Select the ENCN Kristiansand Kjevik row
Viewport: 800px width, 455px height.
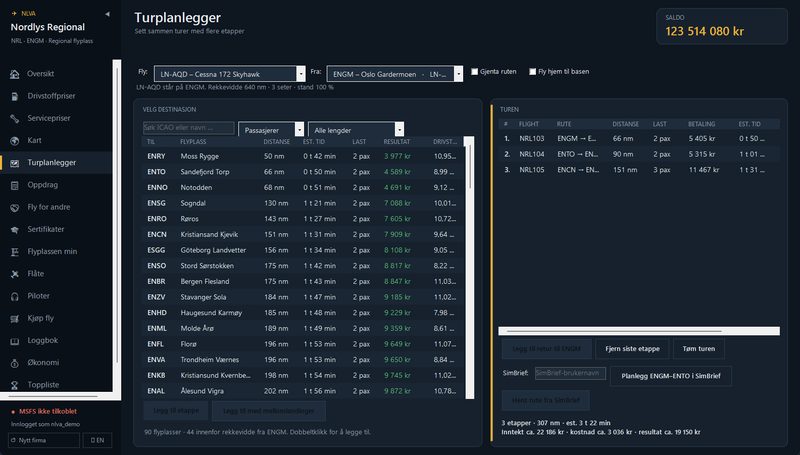(x=302, y=235)
